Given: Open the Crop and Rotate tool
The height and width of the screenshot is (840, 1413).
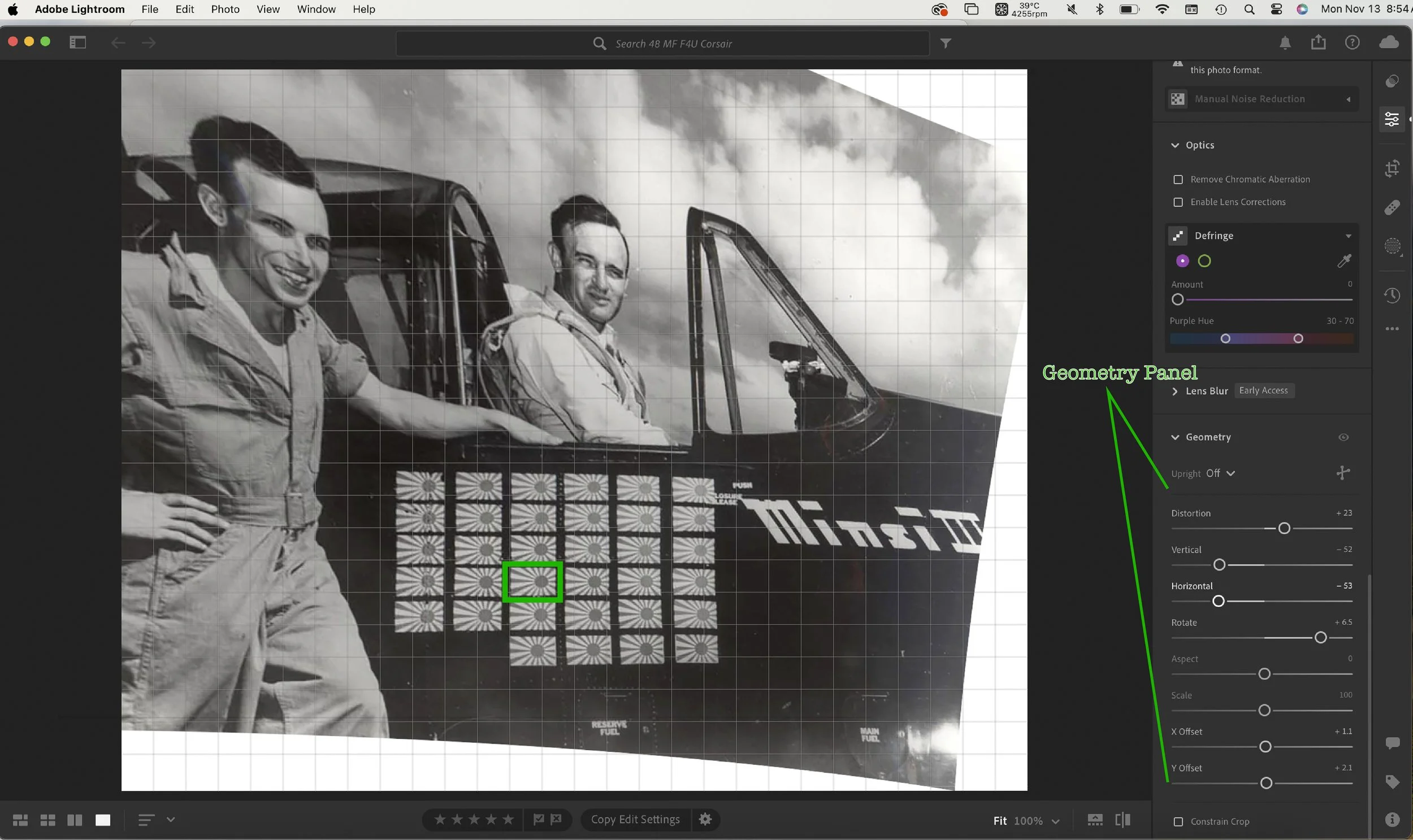Looking at the screenshot, I should (1392, 169).
